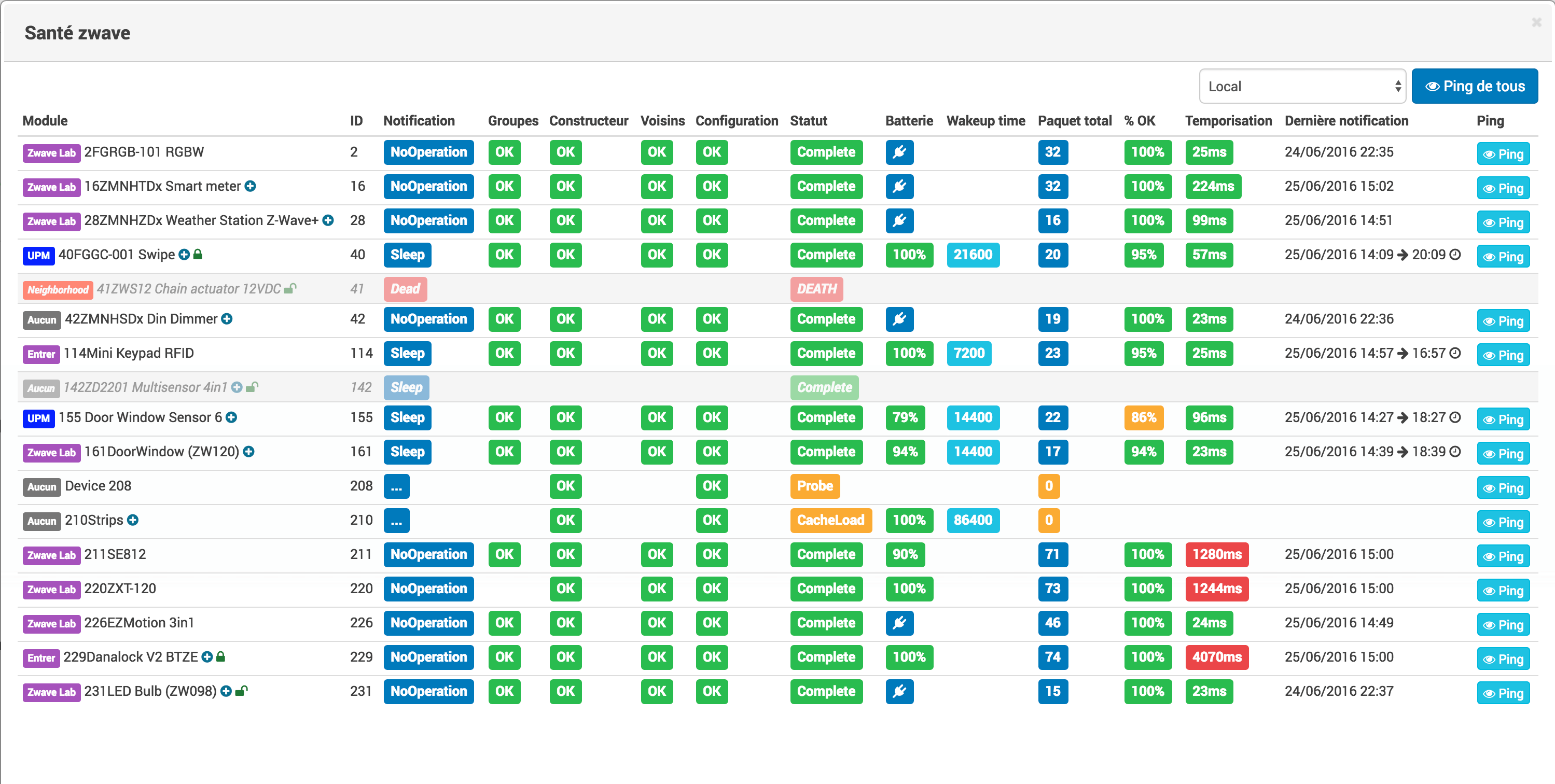The height and width of the screenshot is (784, 1555).
Task: Click the Temporisation column header
Action: [1228, 121]
